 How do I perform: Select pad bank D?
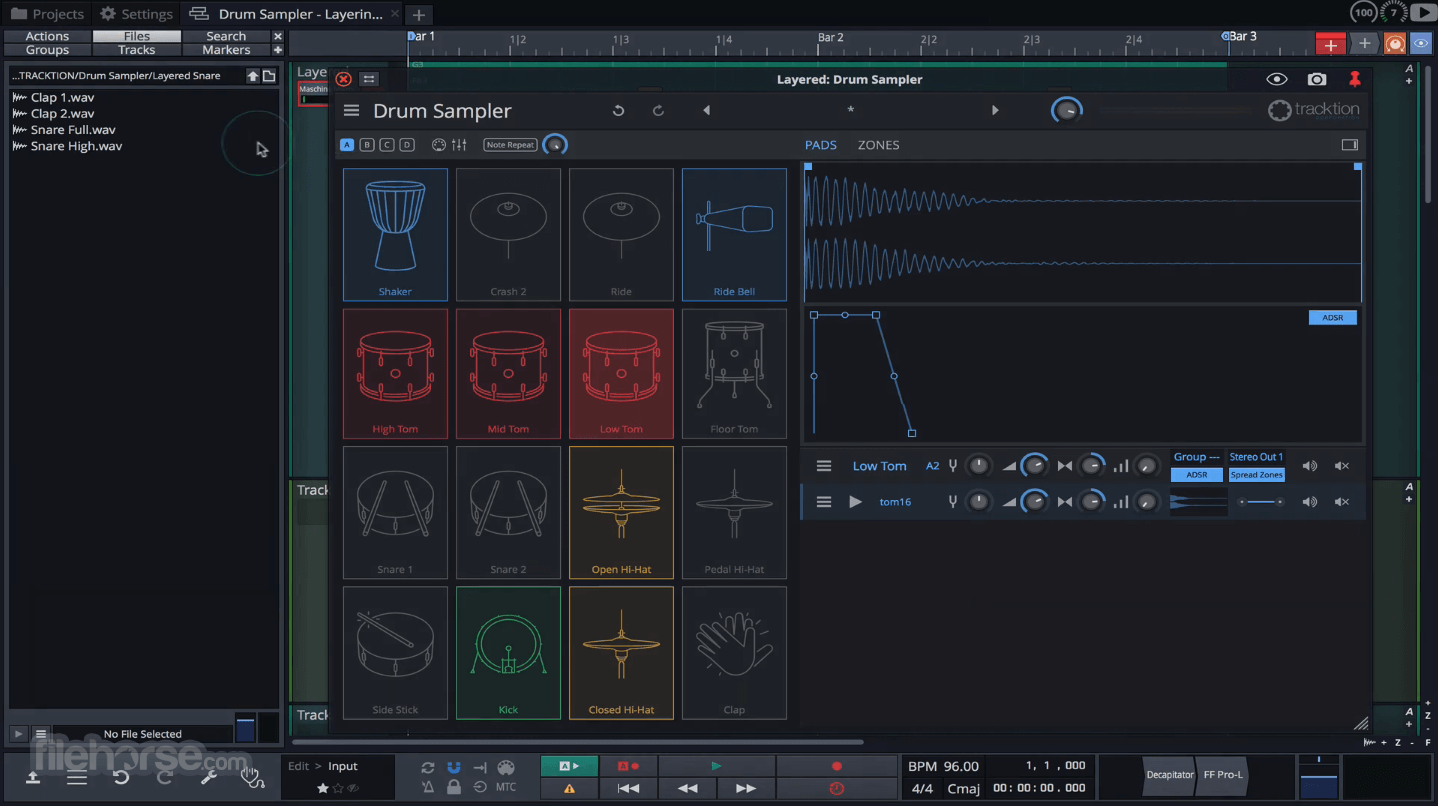point(407,145)
